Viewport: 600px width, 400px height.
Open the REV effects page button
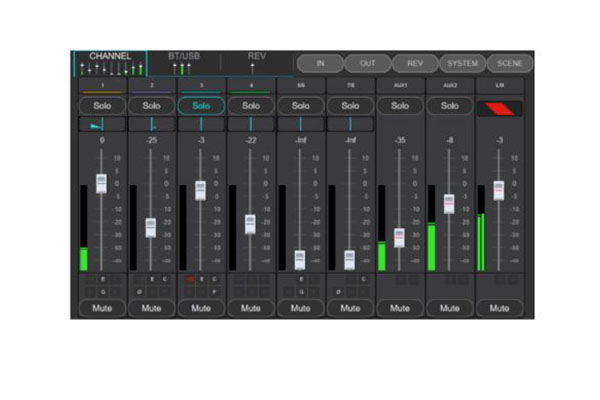pyautogui.click(x=415, y=64)
